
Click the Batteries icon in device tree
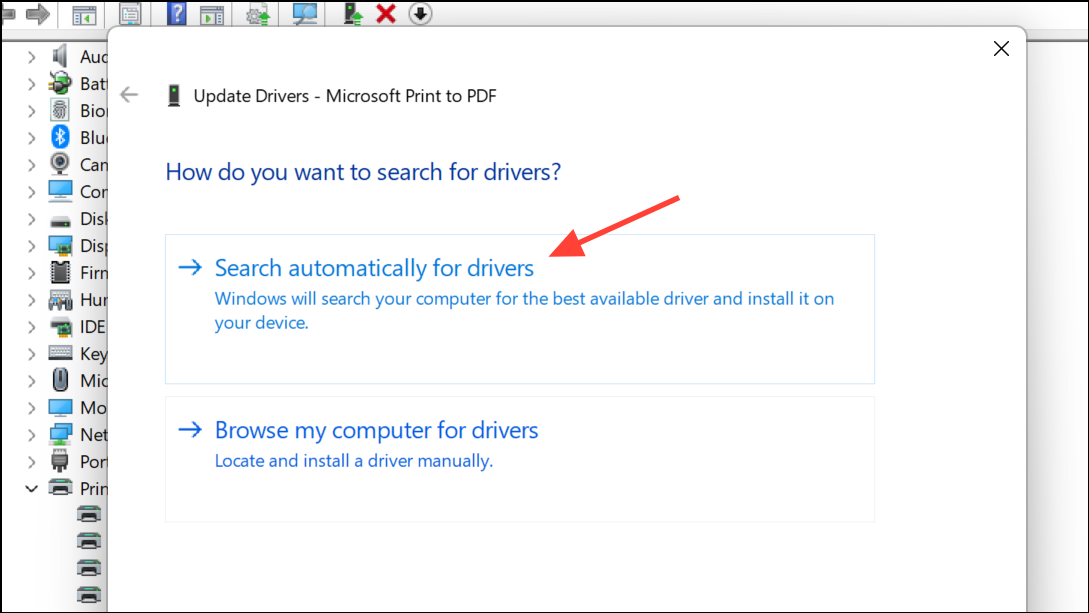pos(60,83)
